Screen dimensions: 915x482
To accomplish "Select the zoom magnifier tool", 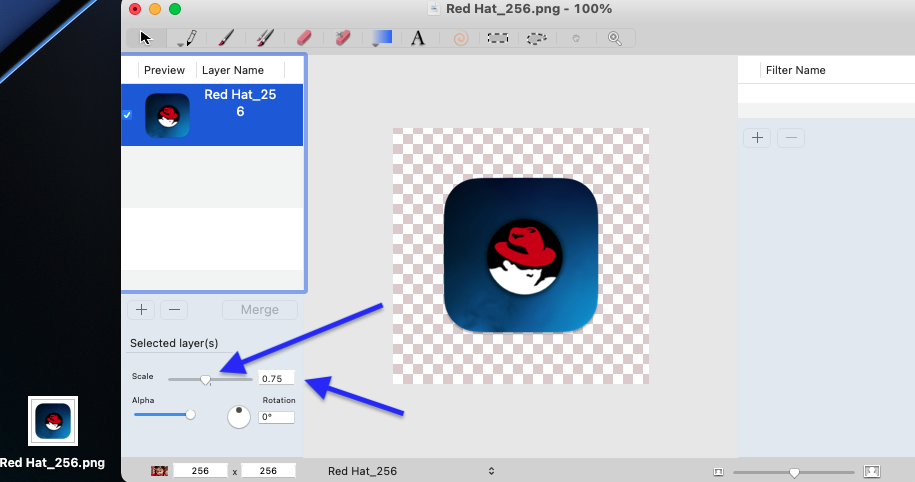I will [614, 39].
